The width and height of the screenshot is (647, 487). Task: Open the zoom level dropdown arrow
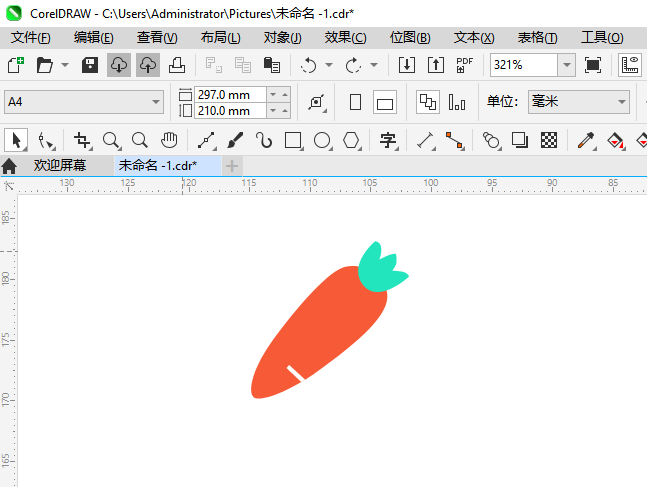[567, 65]
